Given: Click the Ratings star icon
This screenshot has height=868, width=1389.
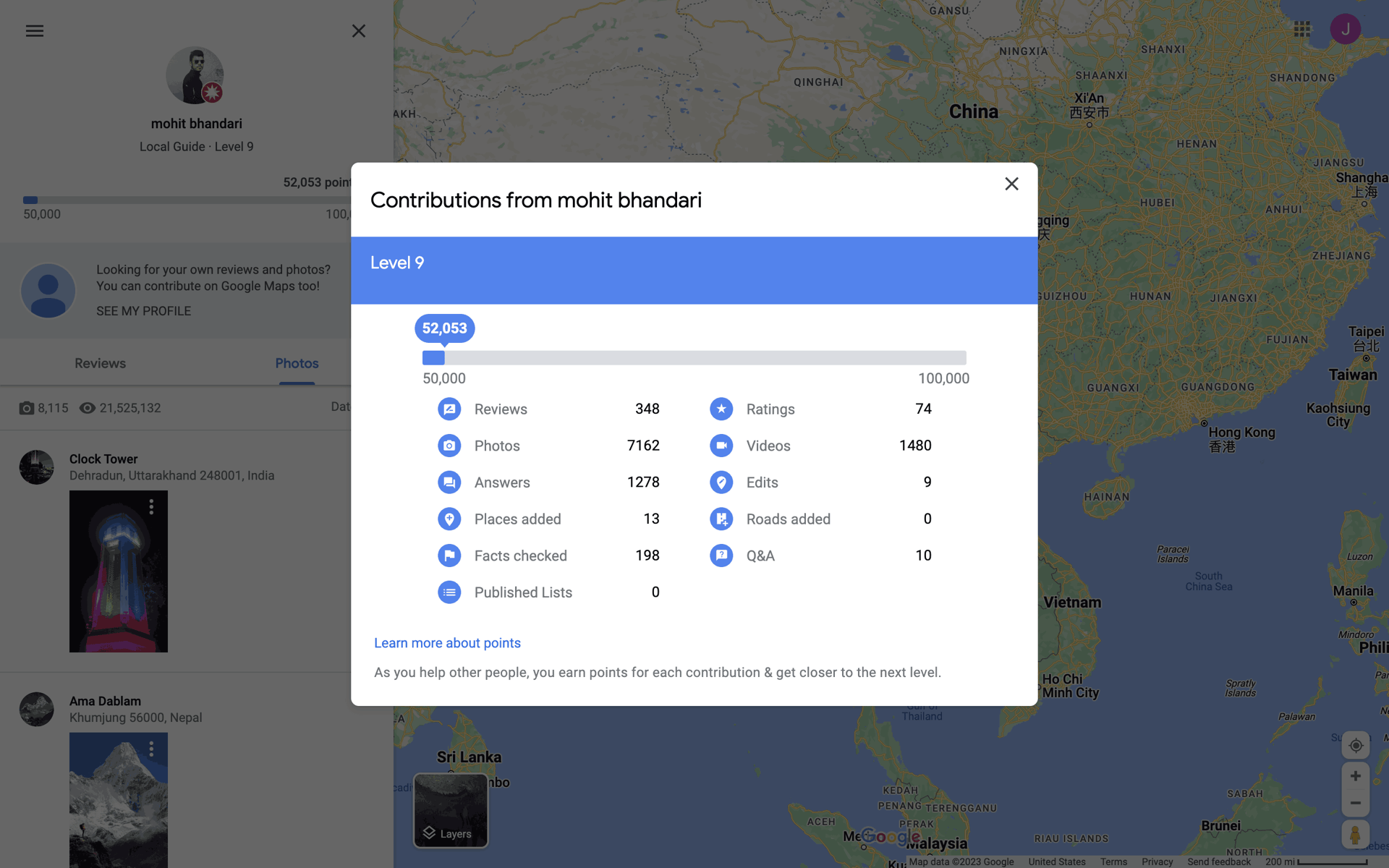Looking at the screenshot, I should coord(721,409).
